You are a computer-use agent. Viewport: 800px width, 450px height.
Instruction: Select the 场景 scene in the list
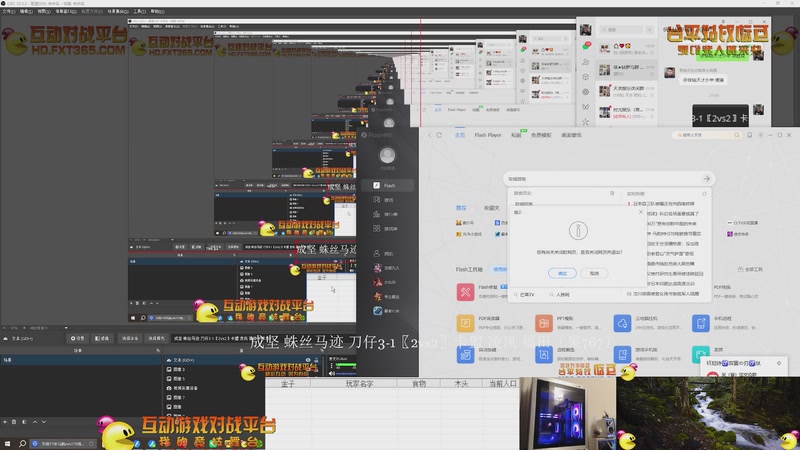(x=81, y=360)
